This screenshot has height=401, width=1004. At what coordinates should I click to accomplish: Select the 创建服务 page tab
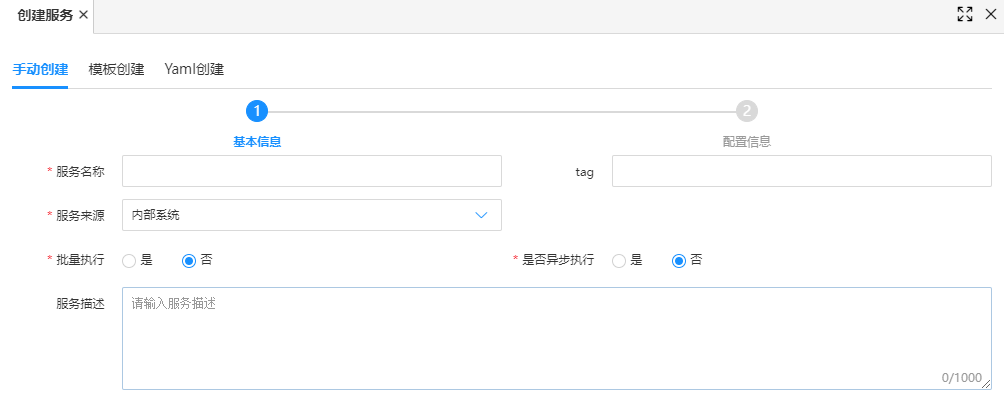click(x=45, y=15)
